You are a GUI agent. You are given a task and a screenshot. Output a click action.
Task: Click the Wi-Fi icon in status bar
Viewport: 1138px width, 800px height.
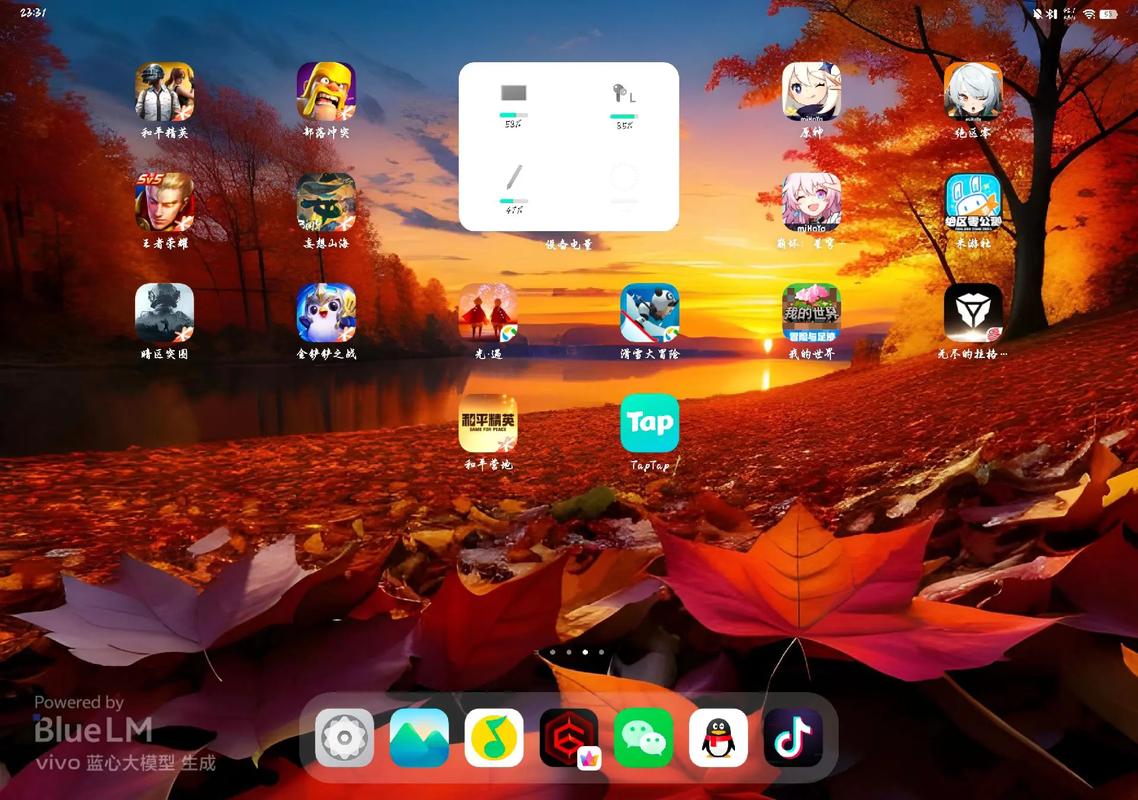pos(1088,14)
